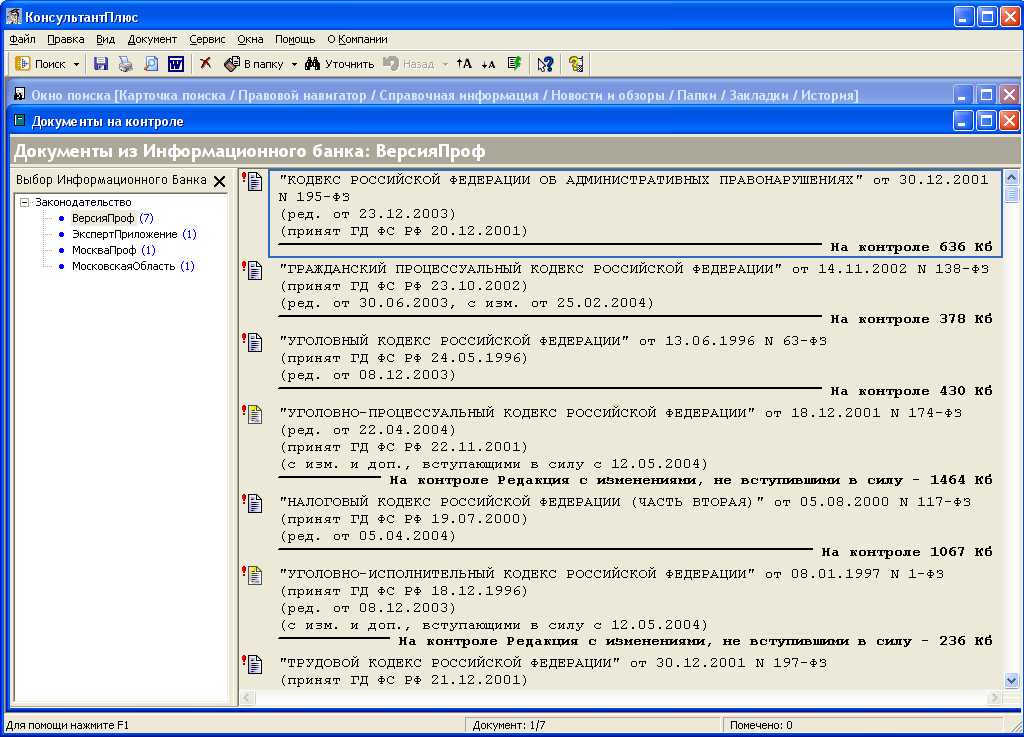
Task: Click the print preview icon
Action: click(x=151, y=63)
